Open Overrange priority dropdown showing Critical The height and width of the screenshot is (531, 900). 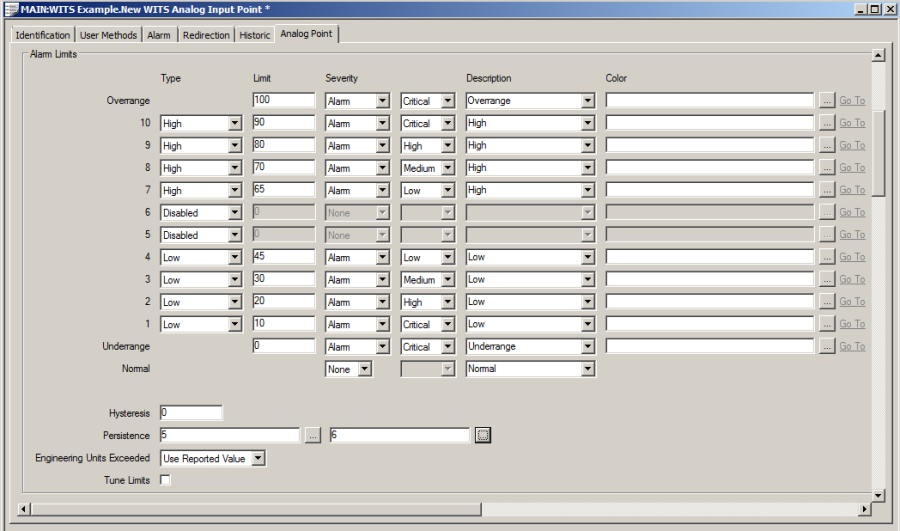[447, 101]
